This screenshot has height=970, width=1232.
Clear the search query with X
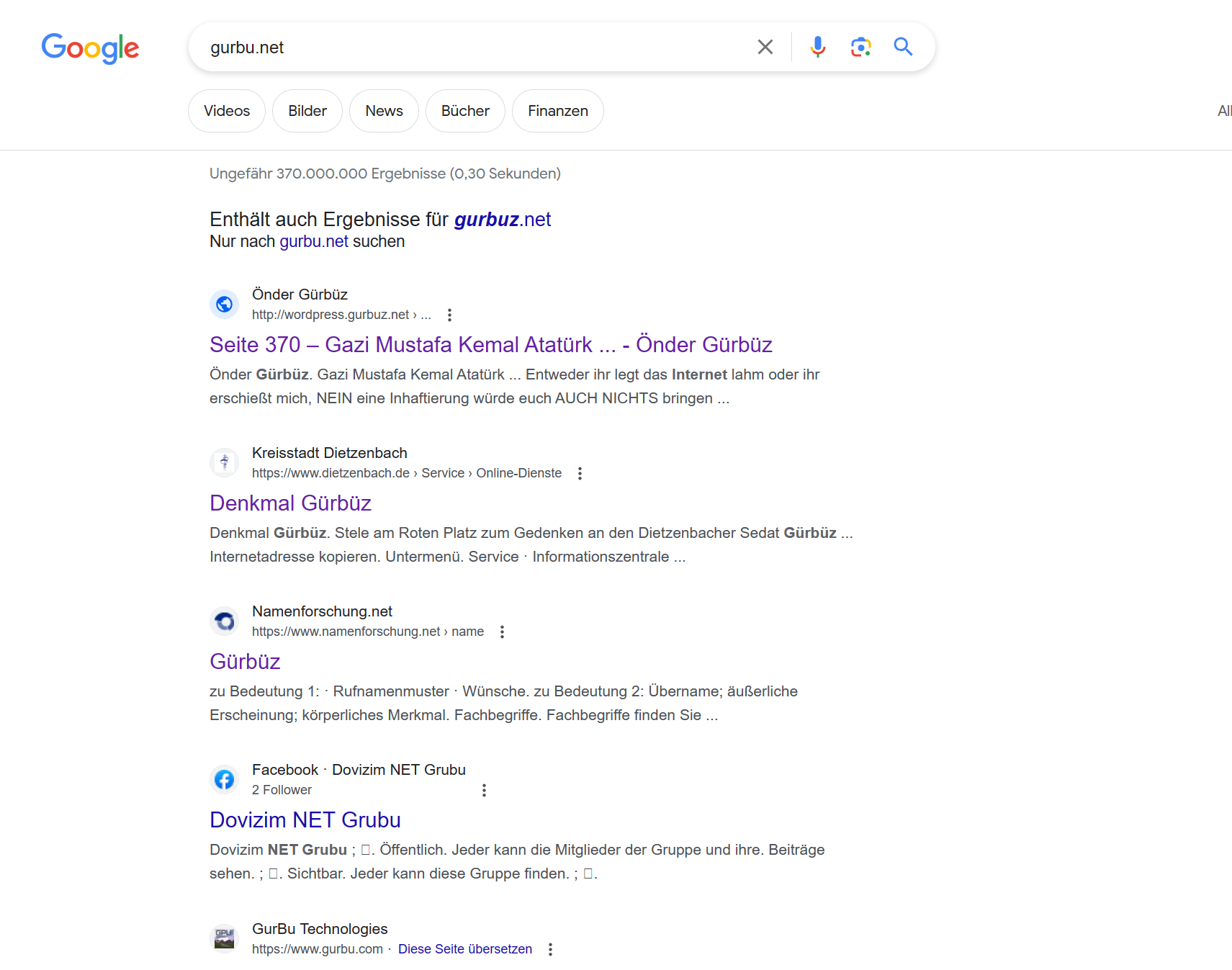tap(765, 47)
